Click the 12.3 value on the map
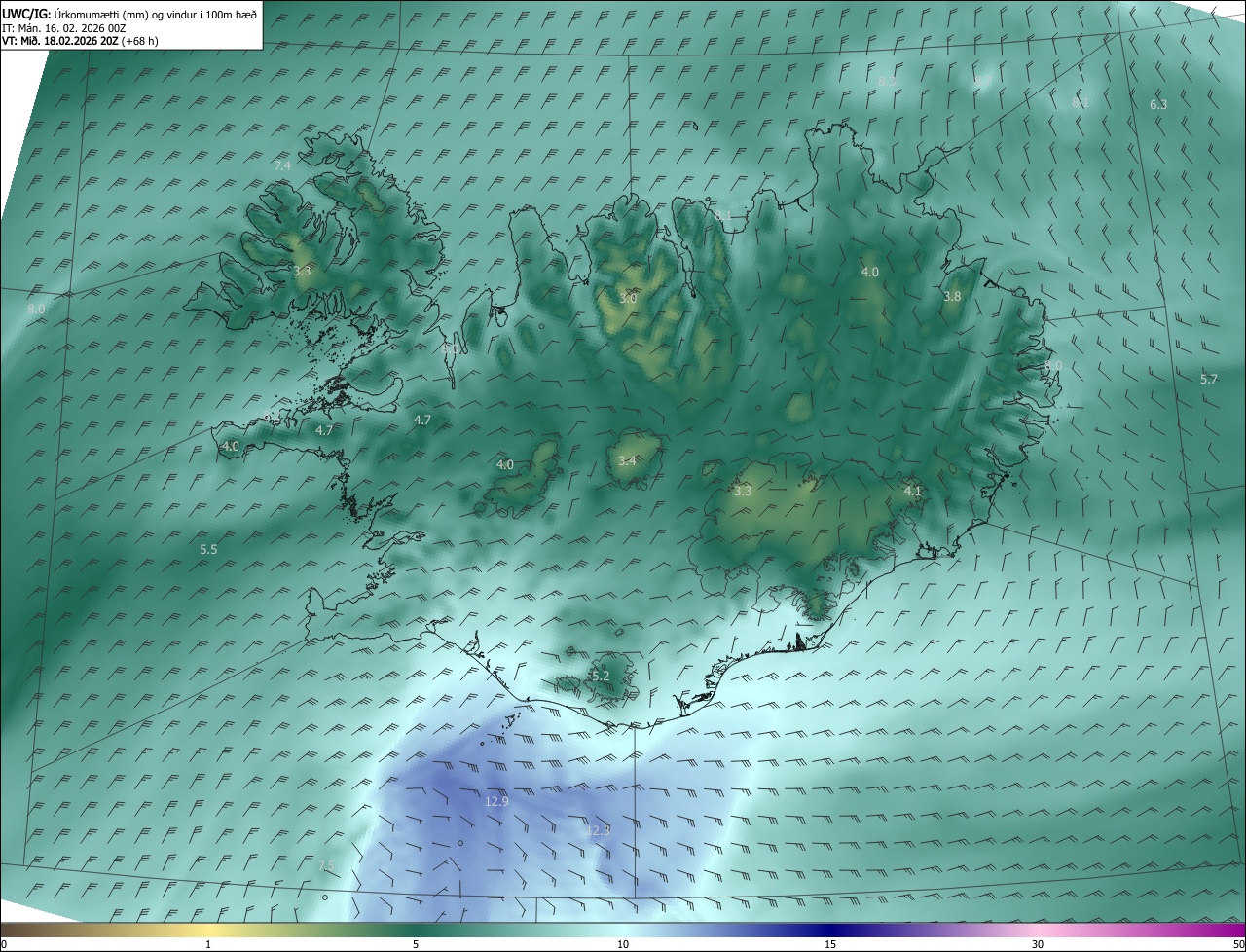This screenshot has width=1246, height=952. click(598, 830)
